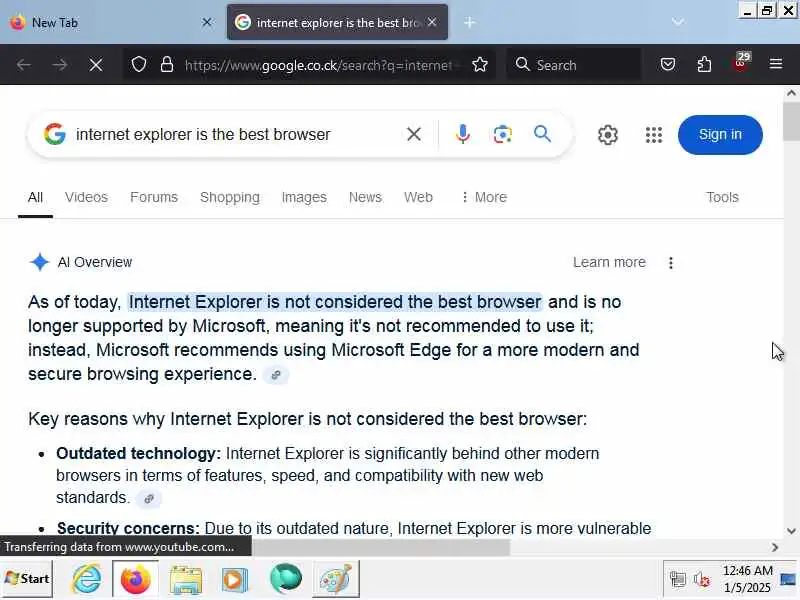
Task: Open extension icon with 29 badge
Action: [x=741, y=63]
